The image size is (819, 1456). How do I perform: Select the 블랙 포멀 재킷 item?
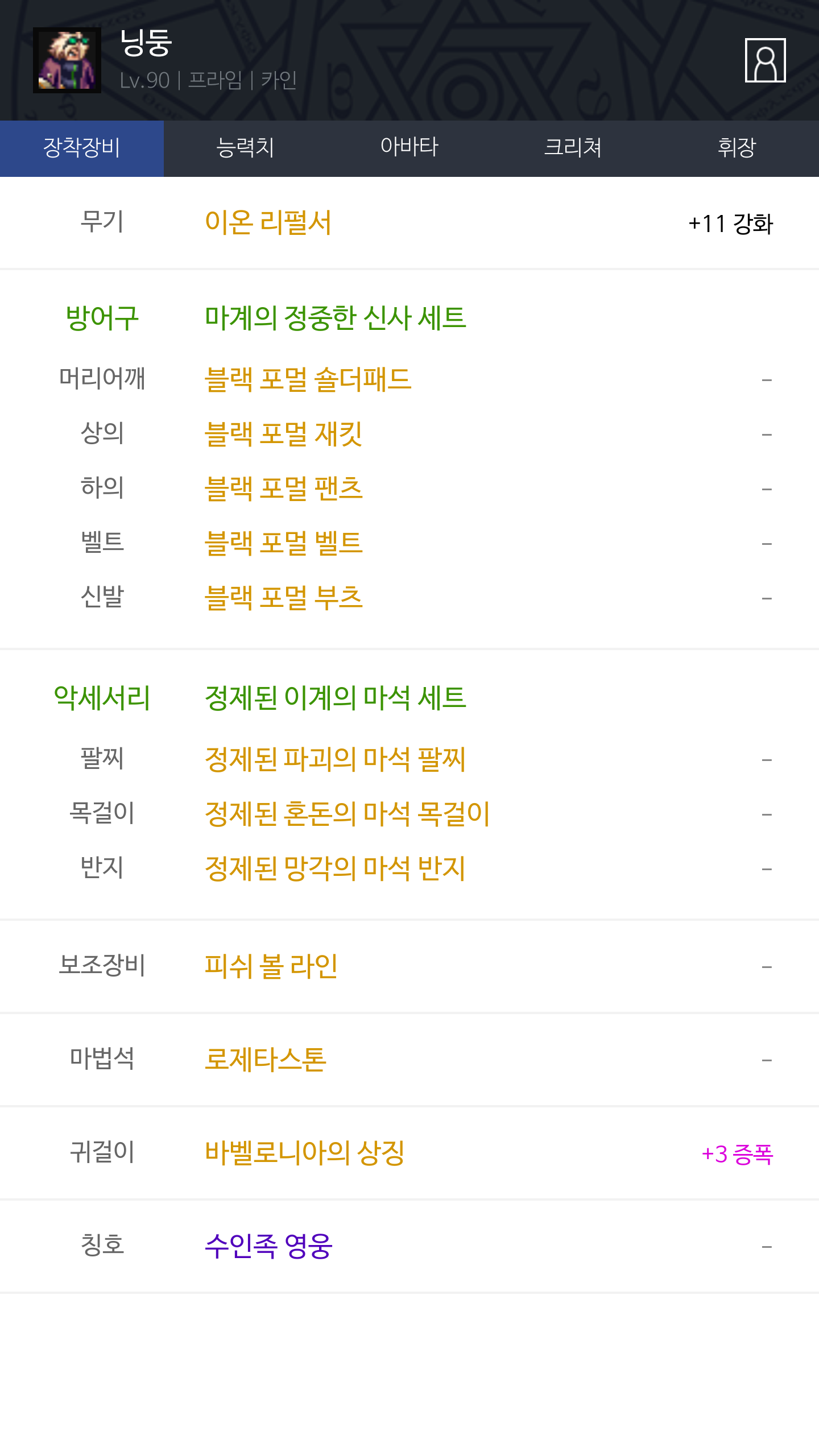[283, 434]
